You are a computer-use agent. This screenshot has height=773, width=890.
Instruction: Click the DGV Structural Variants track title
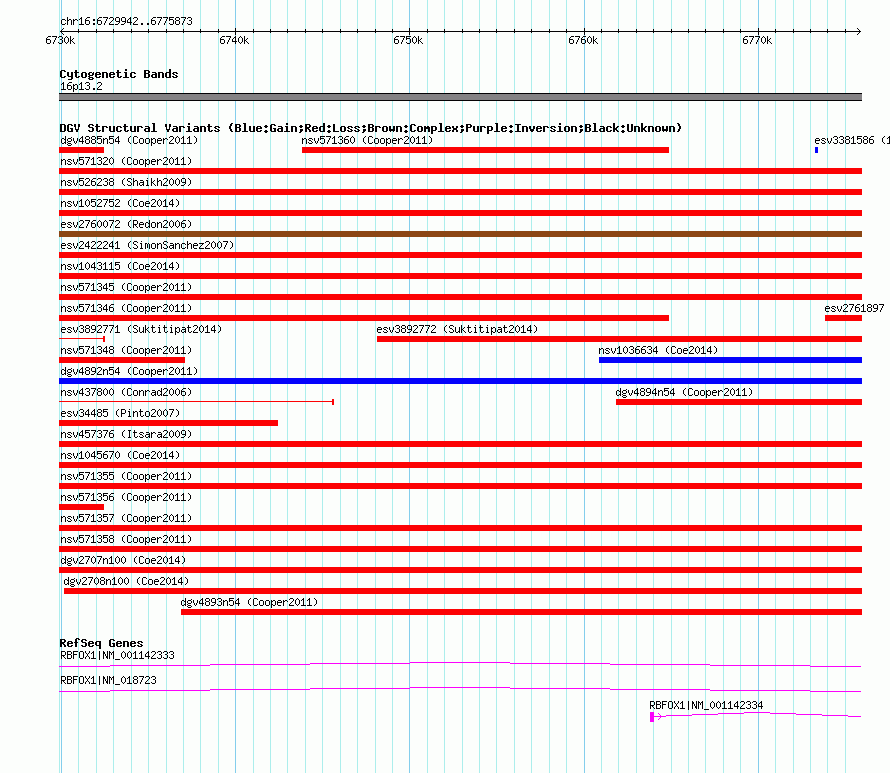pyautogui.click(x=371, y=128)
